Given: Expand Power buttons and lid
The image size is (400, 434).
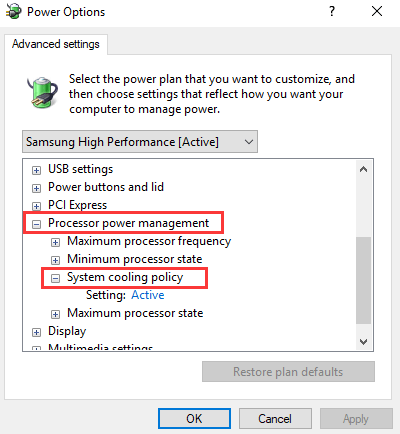Looking at the screenshot, I should pos(36,188).
